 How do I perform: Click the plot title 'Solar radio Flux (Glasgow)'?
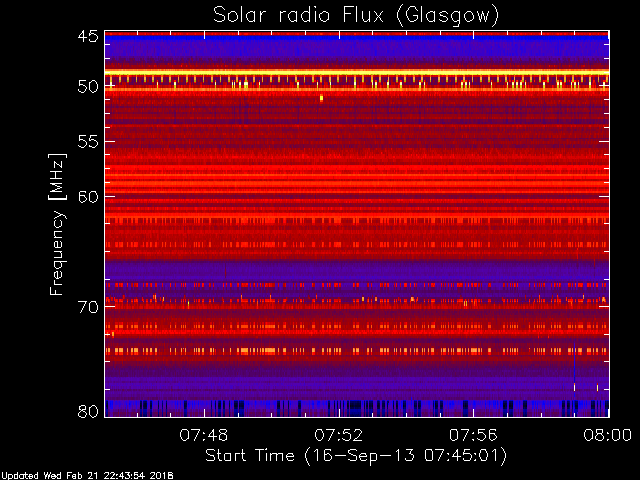click(356, 16)
